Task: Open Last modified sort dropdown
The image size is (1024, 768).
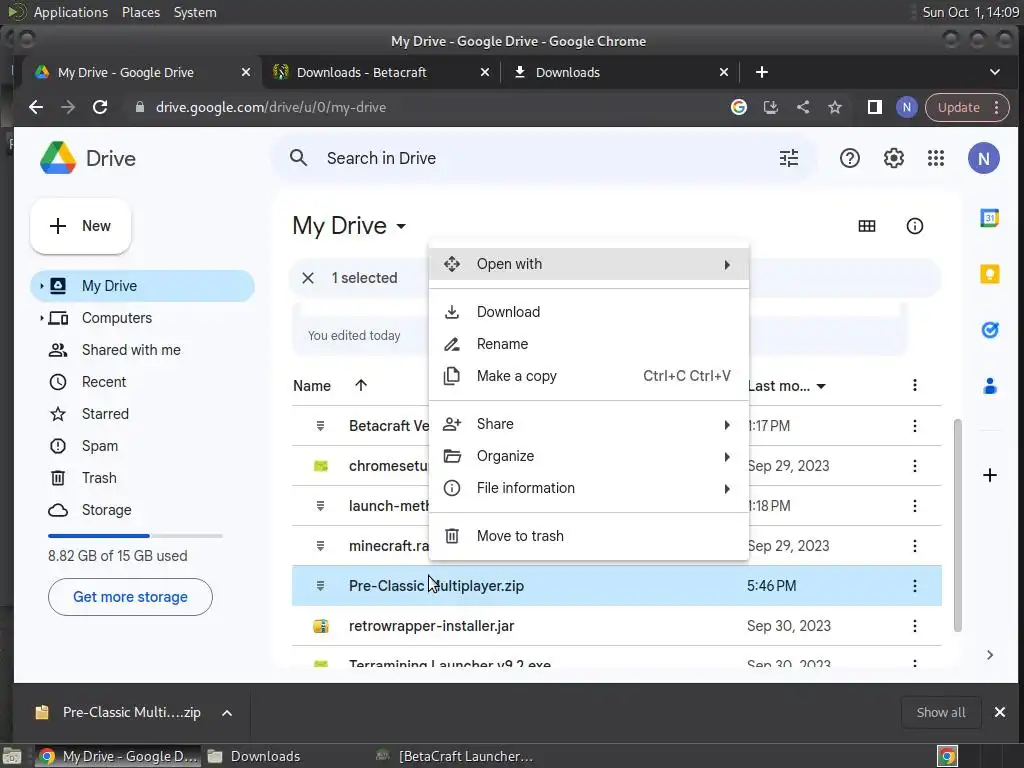Action: (821, 386)
